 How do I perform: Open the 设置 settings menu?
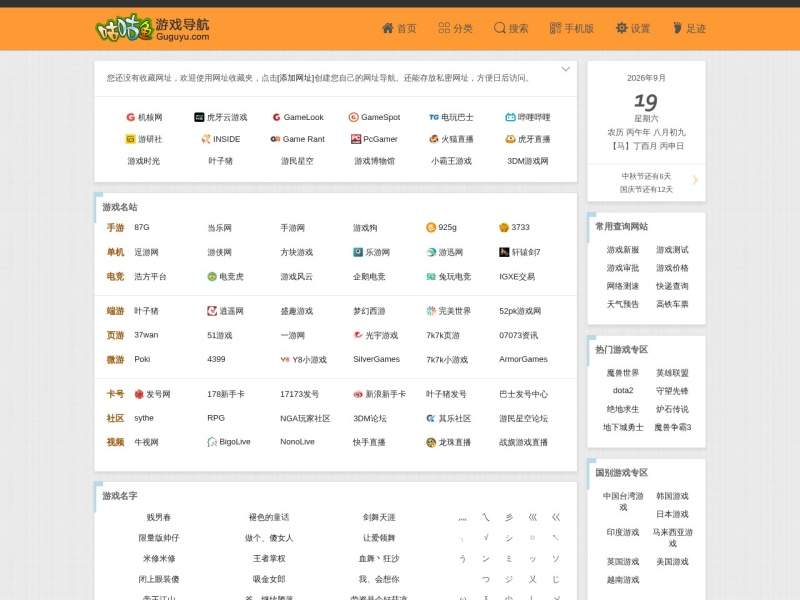tap(633, 29)
